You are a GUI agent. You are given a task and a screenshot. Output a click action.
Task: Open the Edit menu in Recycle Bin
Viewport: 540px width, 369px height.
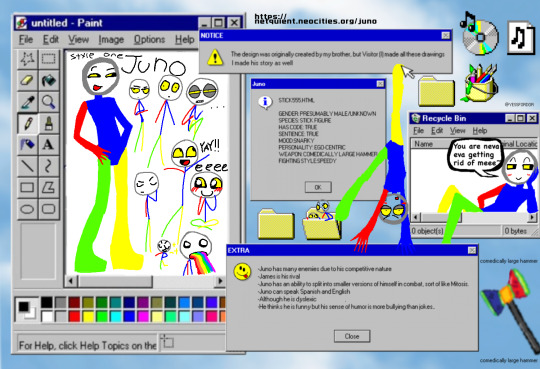[437, 131]
